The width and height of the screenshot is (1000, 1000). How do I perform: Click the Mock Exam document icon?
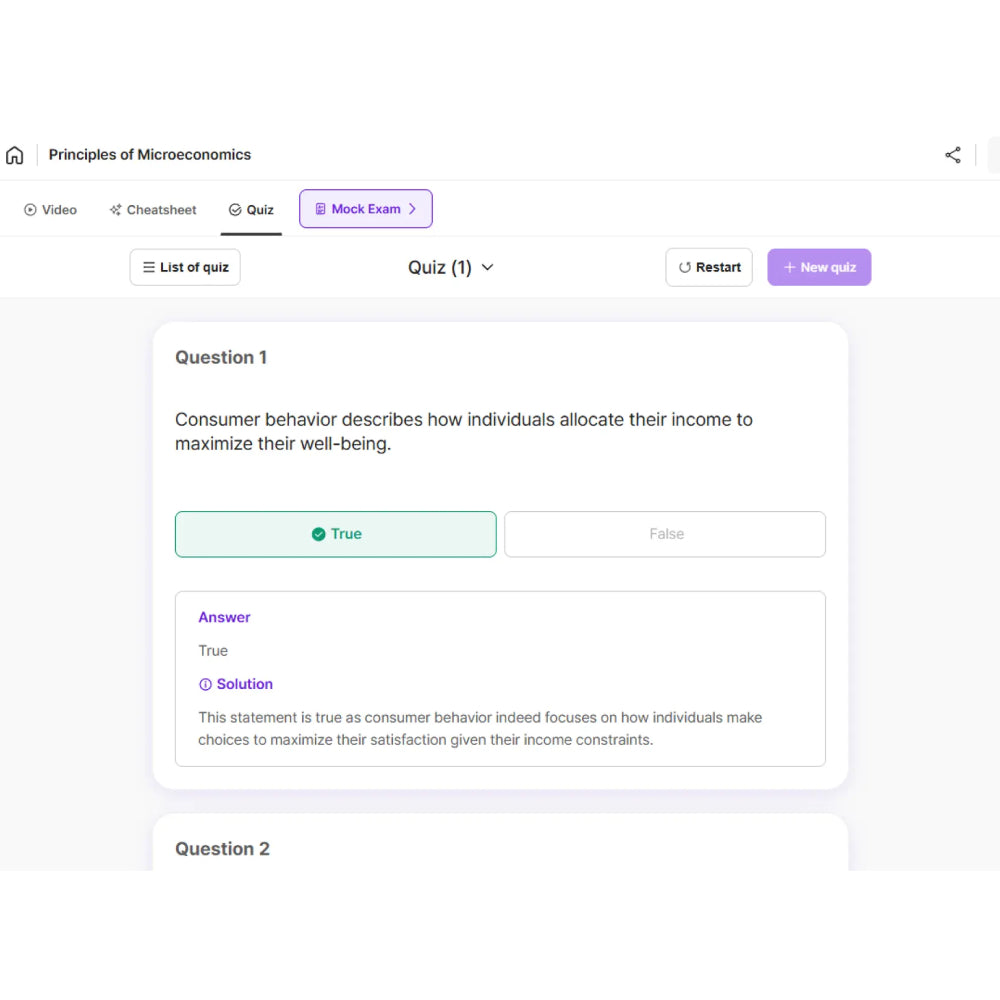tap(321, 208)
